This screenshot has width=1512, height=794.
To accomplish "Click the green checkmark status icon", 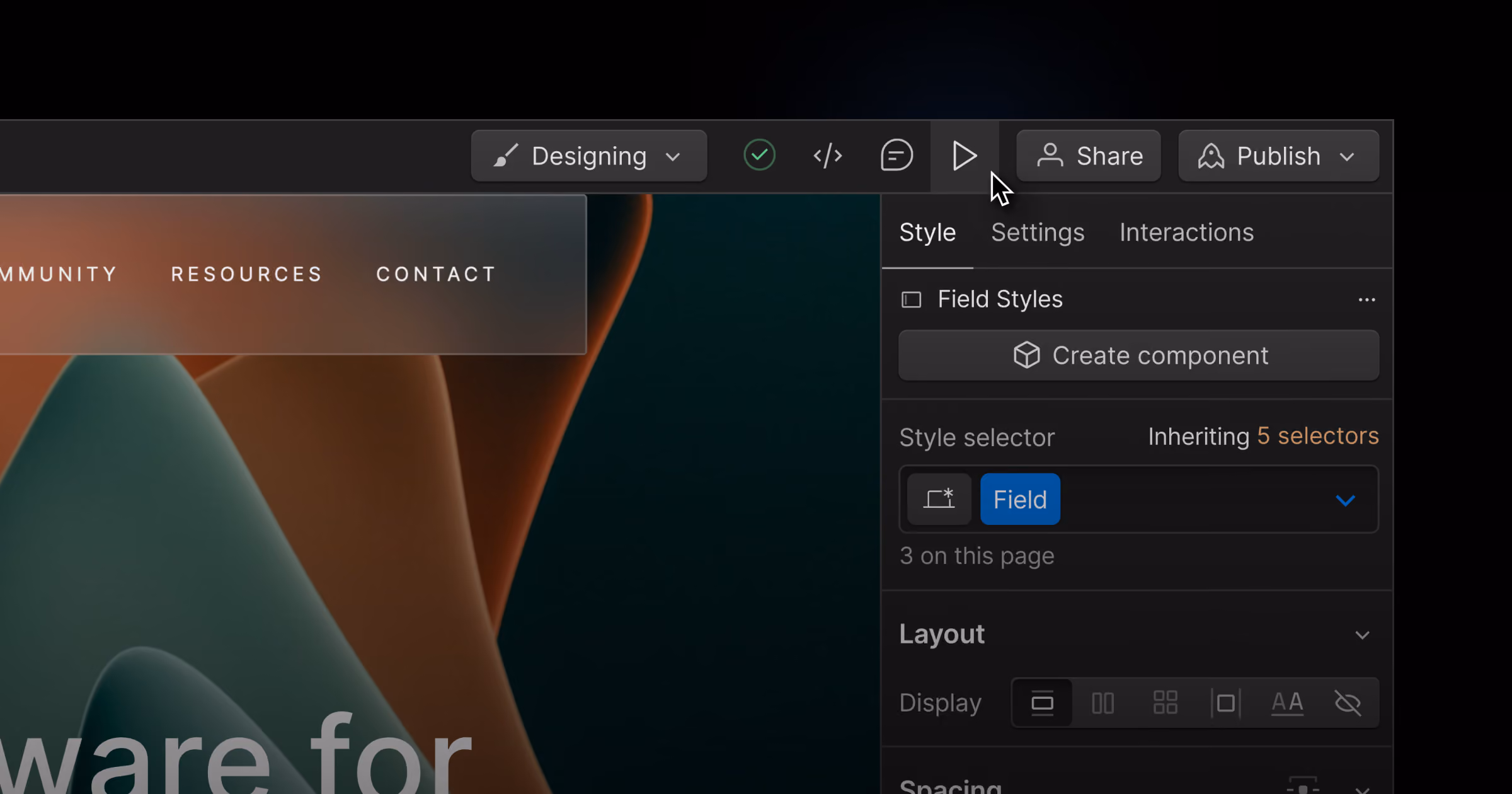I will point(759,155).
